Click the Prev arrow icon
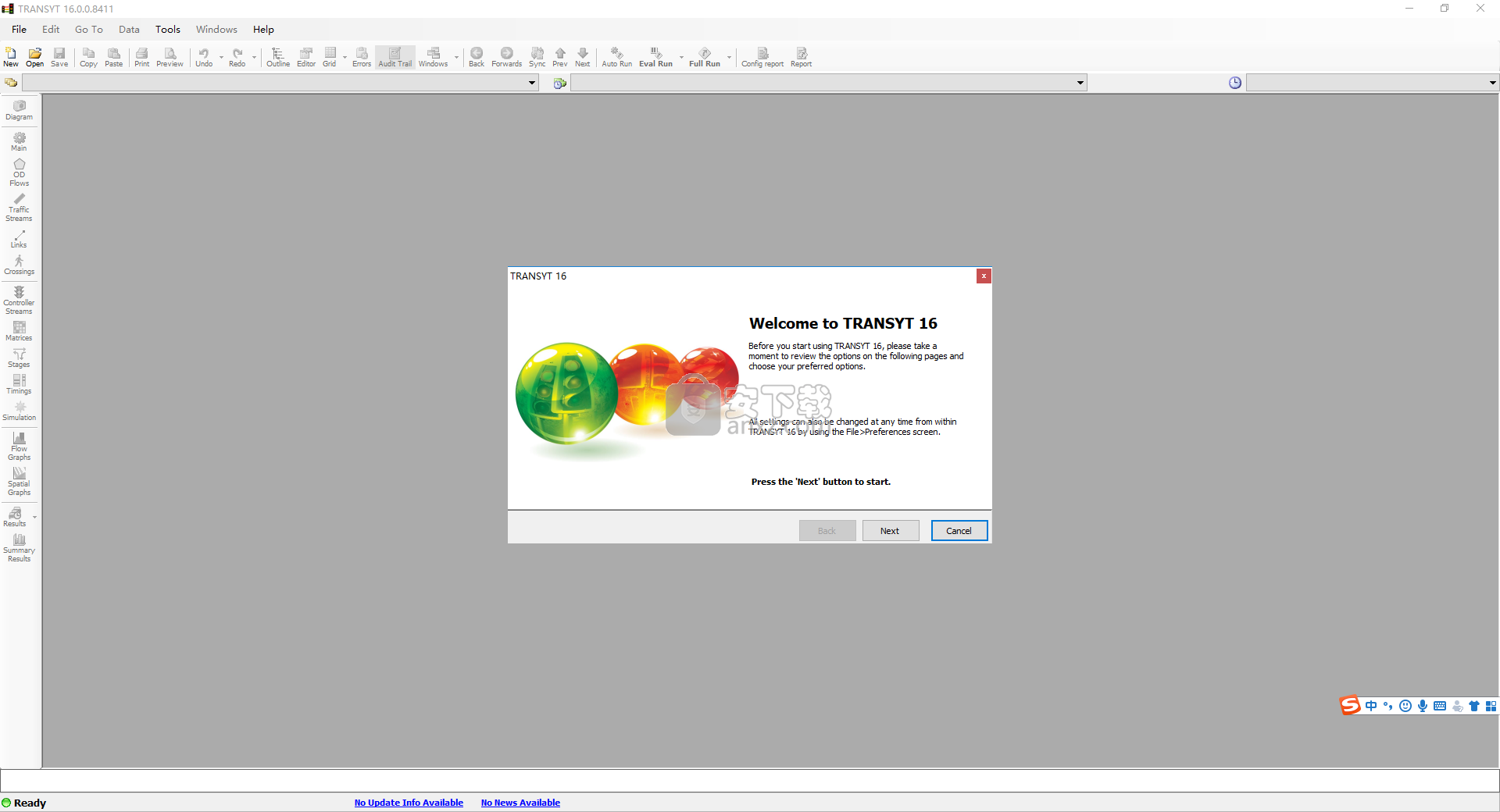 click(x=560, y=57)
